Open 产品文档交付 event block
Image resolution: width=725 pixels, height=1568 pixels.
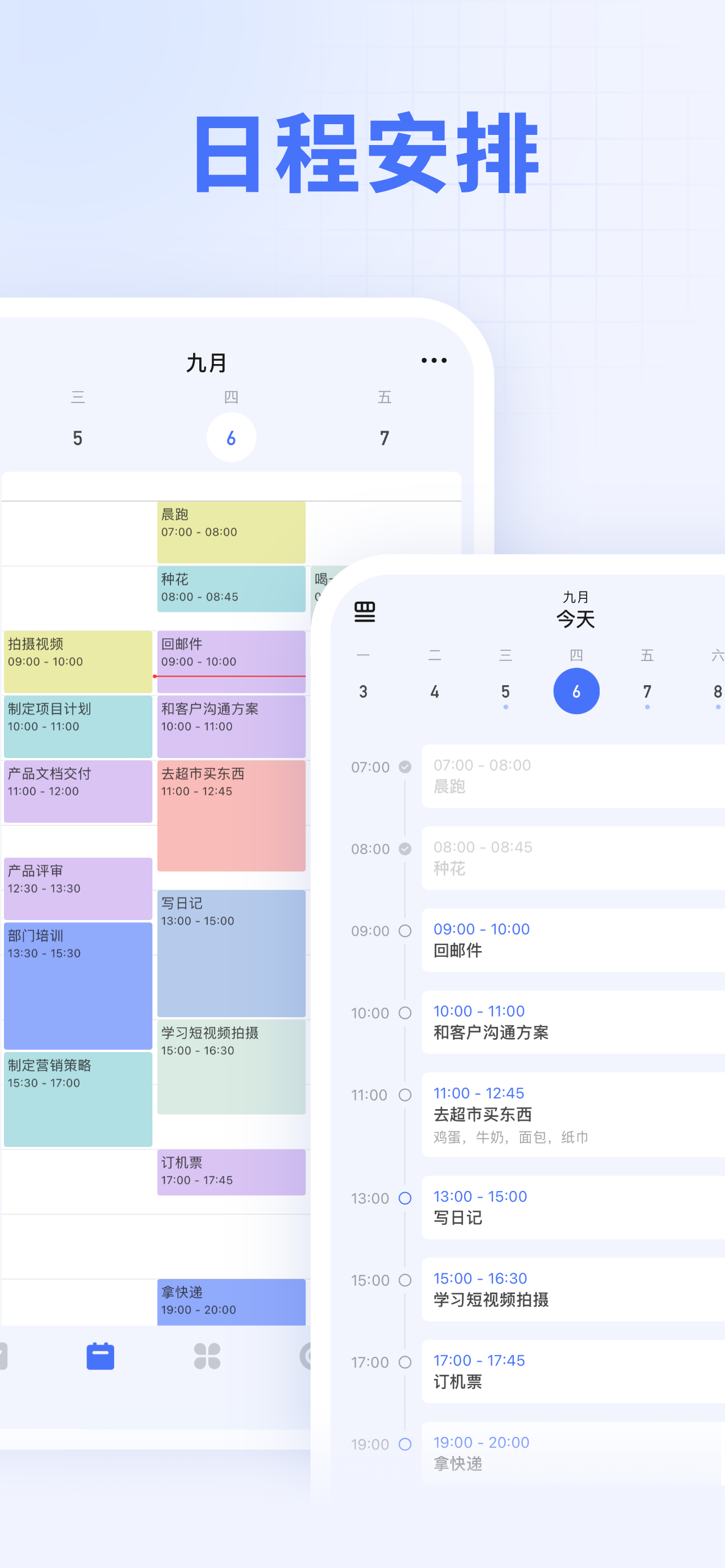(x=78, y=791)
